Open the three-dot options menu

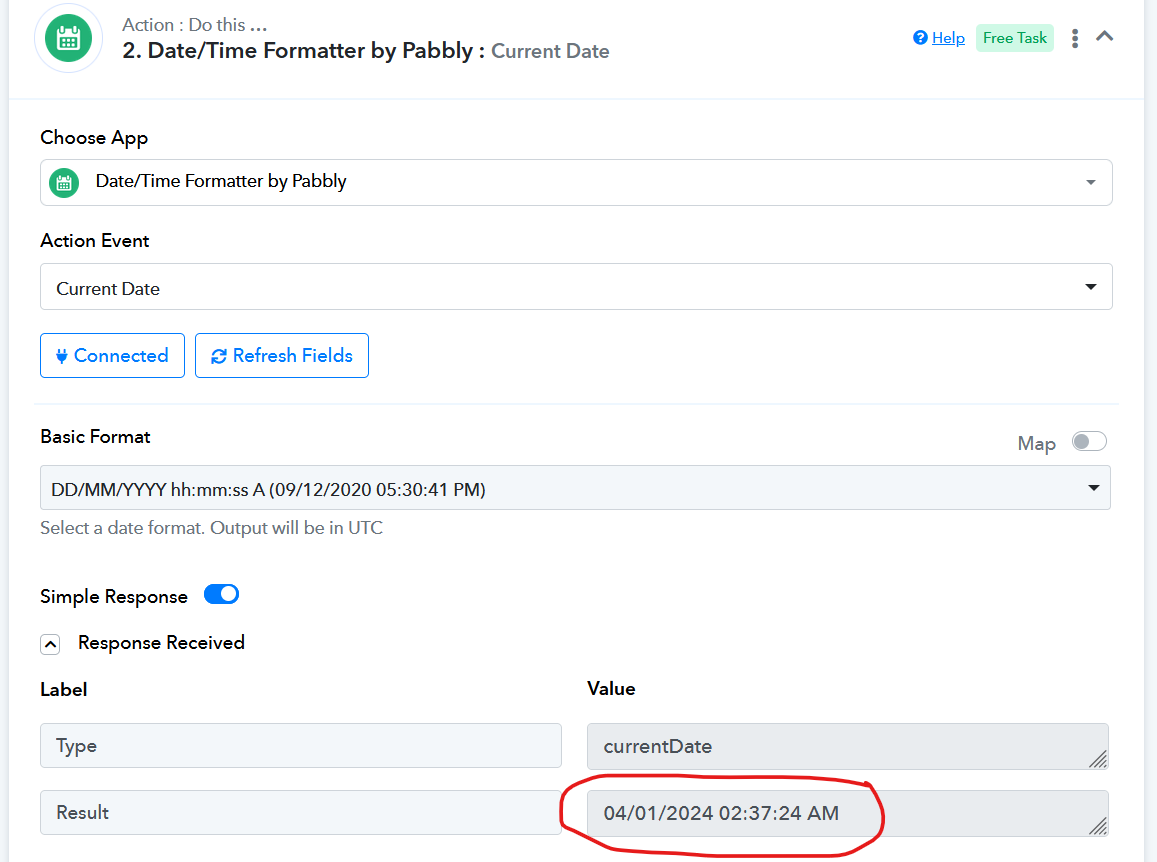pos(1075,38)
